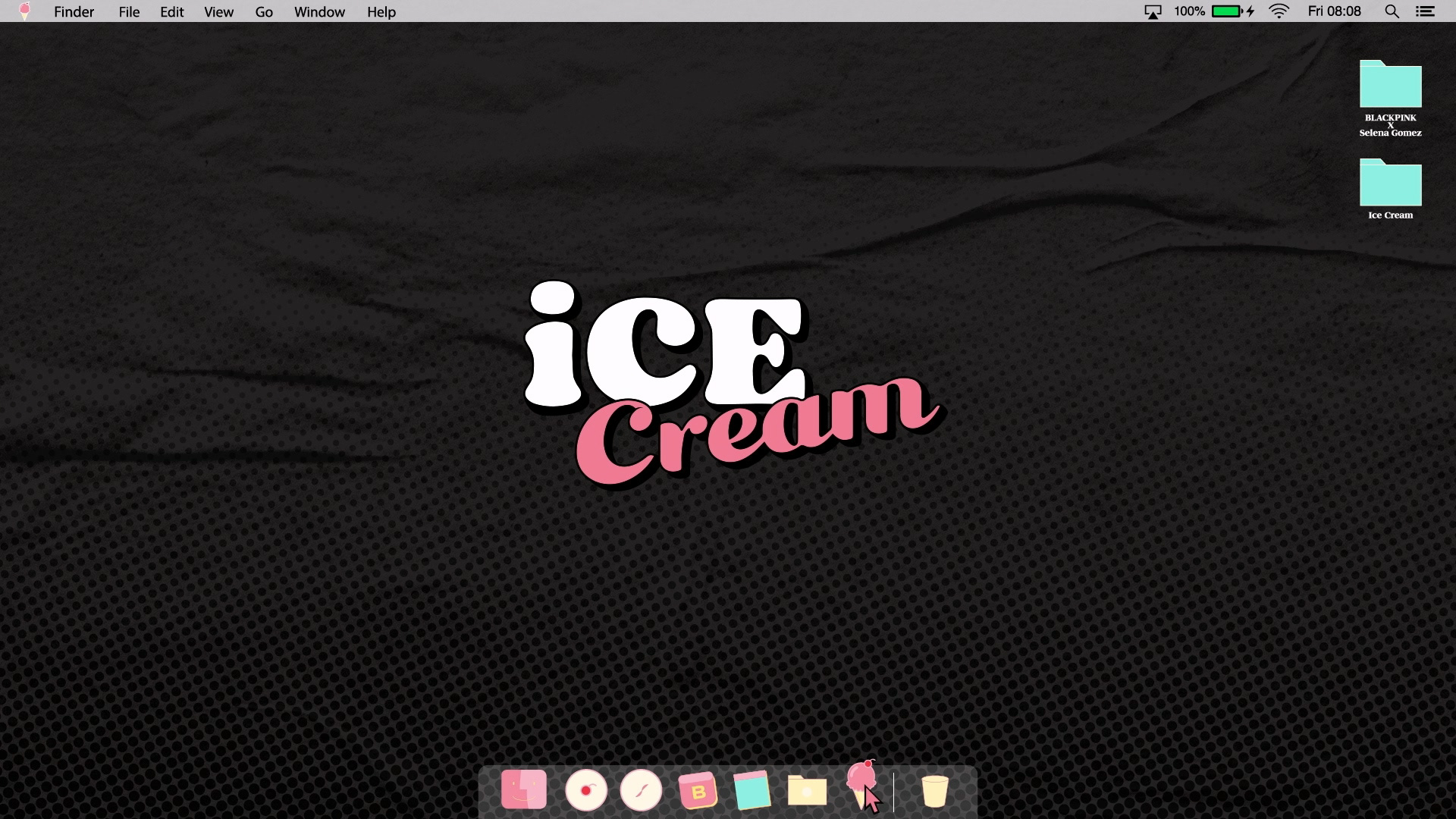Open the Finder menu

coord(74,12)
